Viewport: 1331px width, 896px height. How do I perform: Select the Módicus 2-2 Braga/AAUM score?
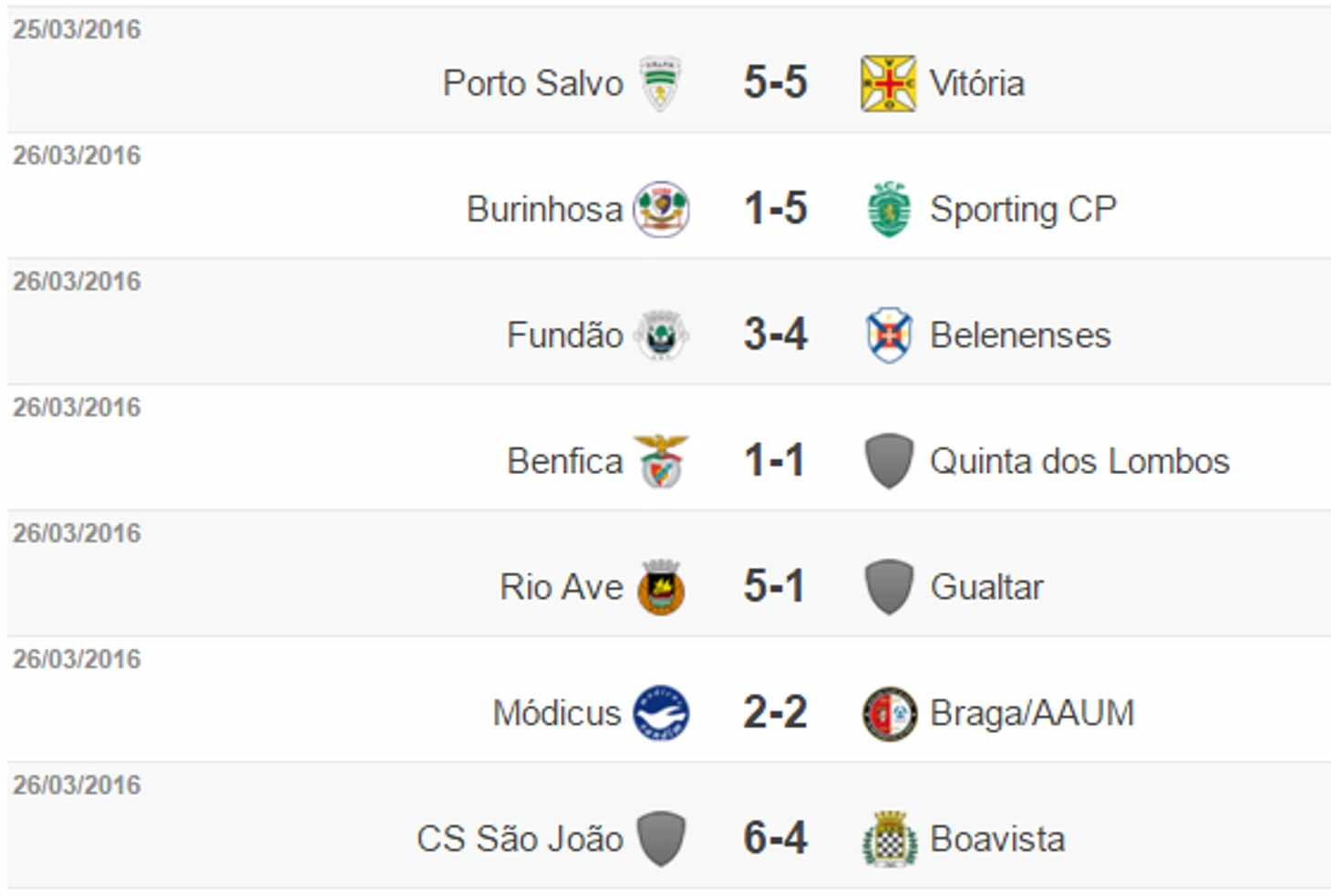(775, 712)
